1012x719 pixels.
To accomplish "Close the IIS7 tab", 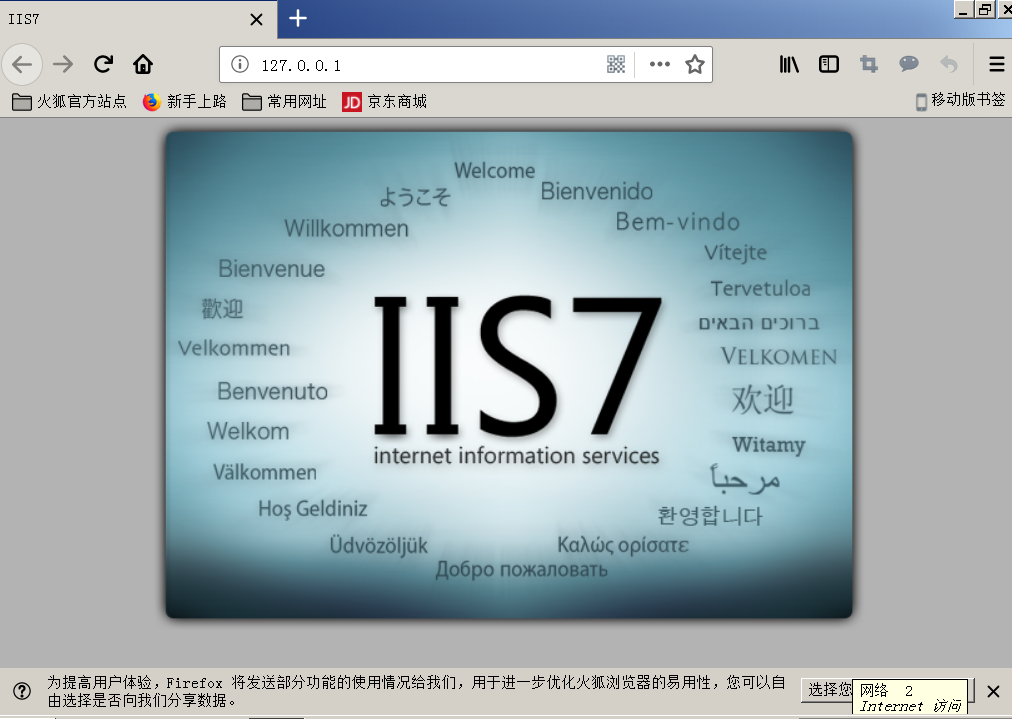I will point(256,20).
